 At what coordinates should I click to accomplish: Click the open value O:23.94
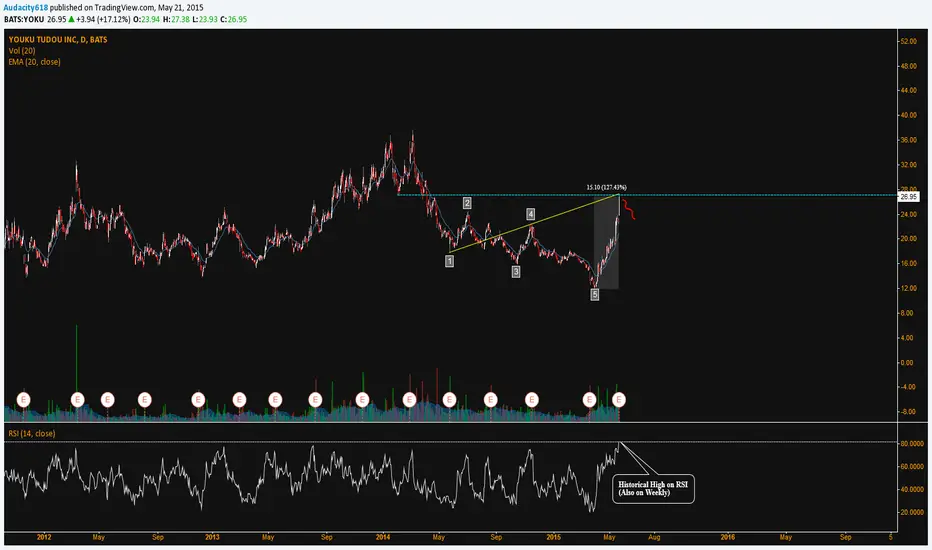click(146, 20)
